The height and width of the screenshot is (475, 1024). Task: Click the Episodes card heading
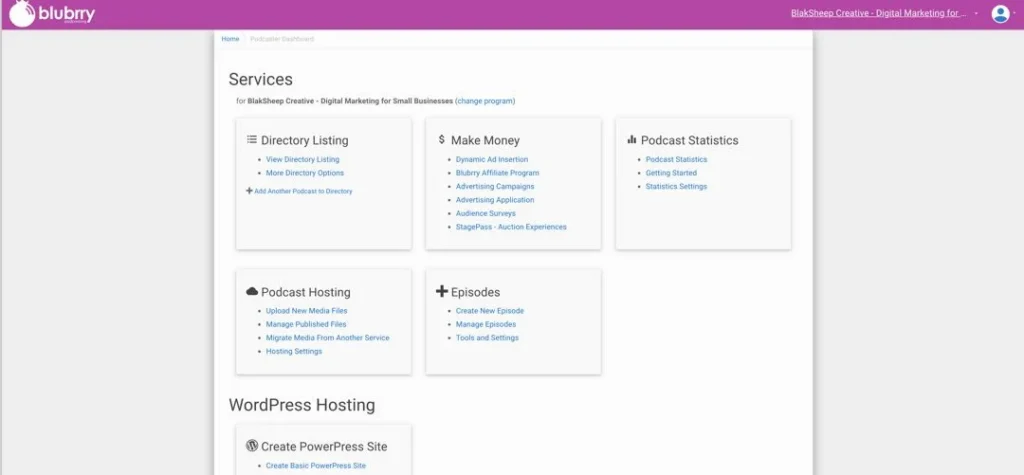click(x=475, y=292)
